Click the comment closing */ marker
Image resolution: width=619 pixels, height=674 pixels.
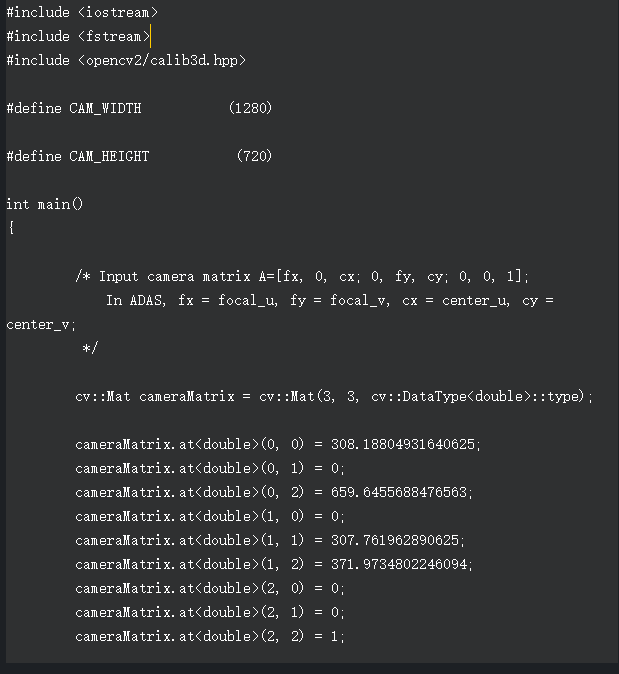pyautogui.click(x=90, y=348)
